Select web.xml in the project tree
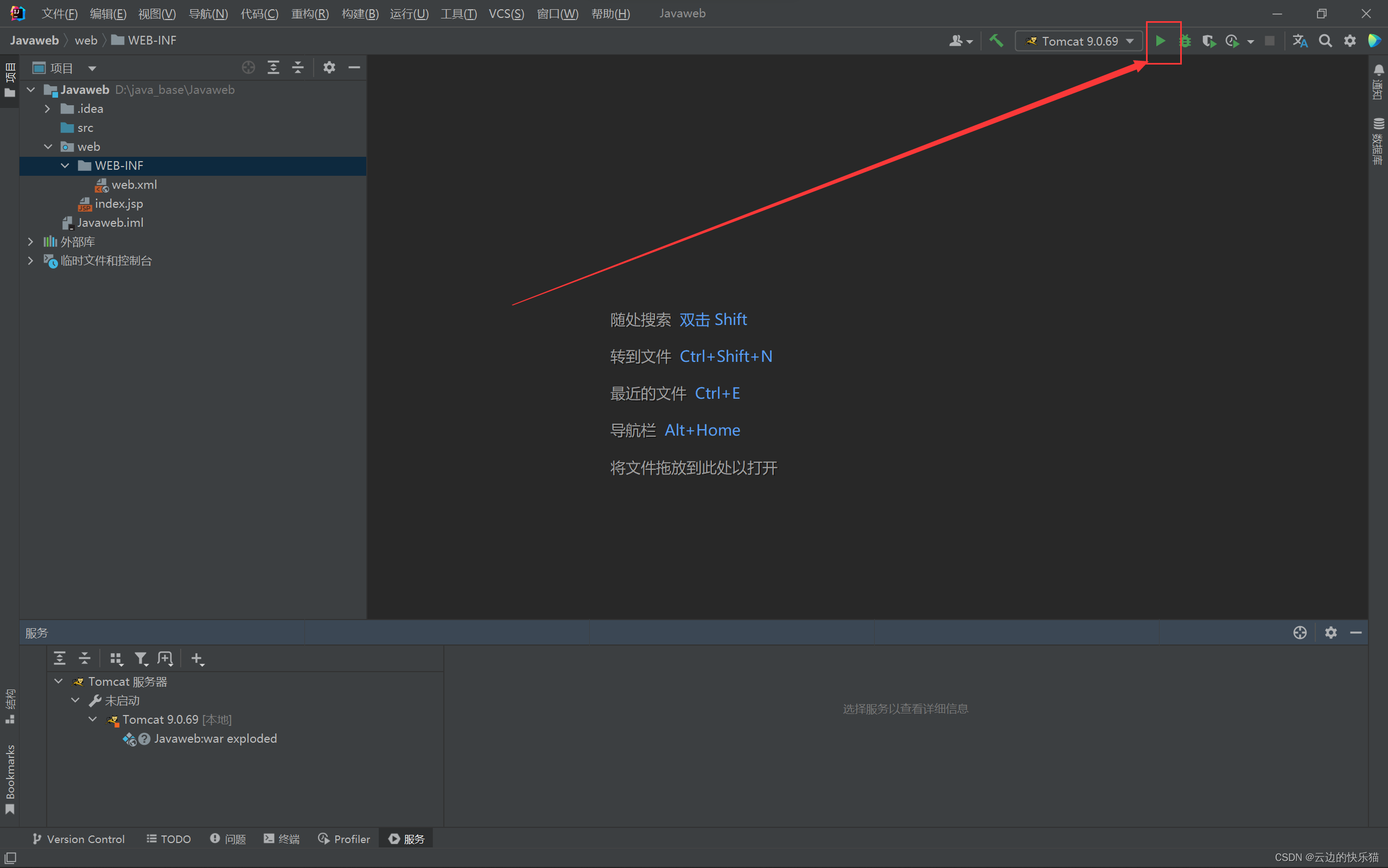 (x=133, y=185)
